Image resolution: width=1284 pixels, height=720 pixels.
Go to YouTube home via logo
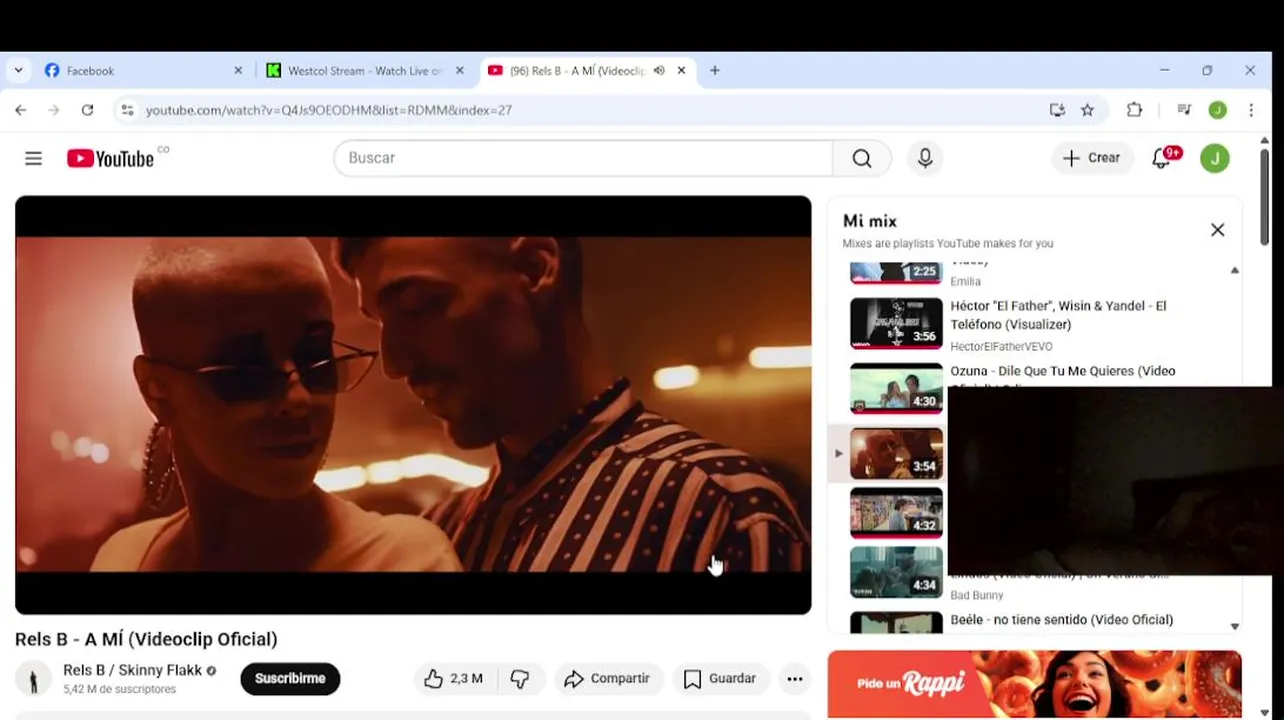[110, 158]
